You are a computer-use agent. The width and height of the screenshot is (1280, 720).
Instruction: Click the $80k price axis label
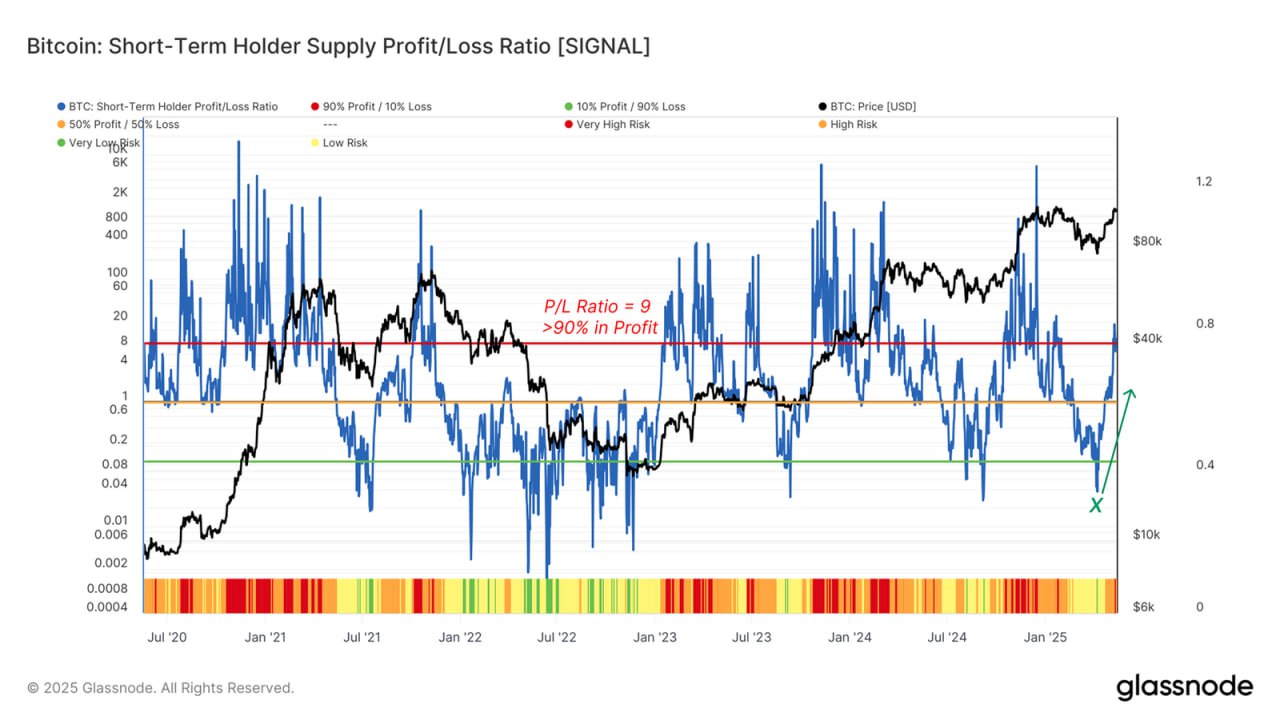pyautogui.click(x=1146, y=242)
